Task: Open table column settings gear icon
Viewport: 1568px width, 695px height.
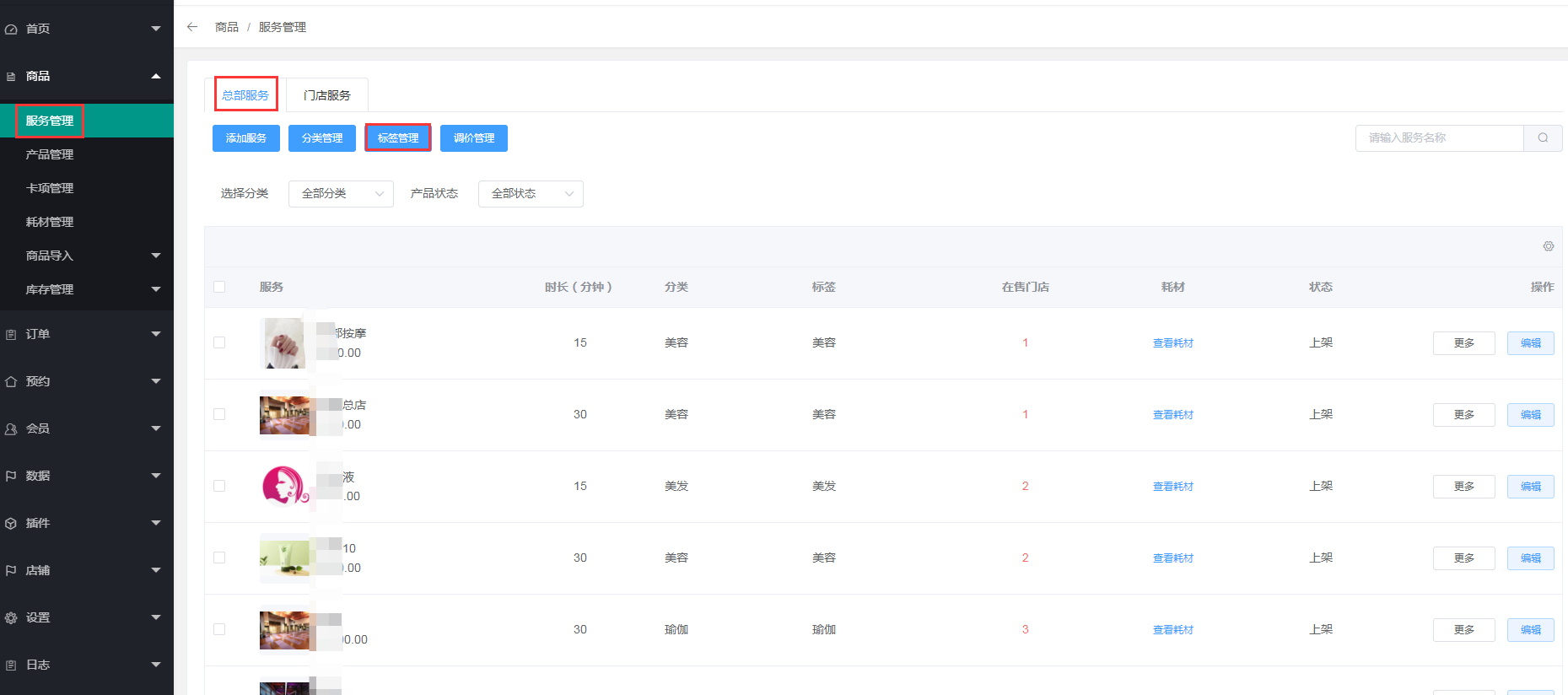Action: (1549, 246)
